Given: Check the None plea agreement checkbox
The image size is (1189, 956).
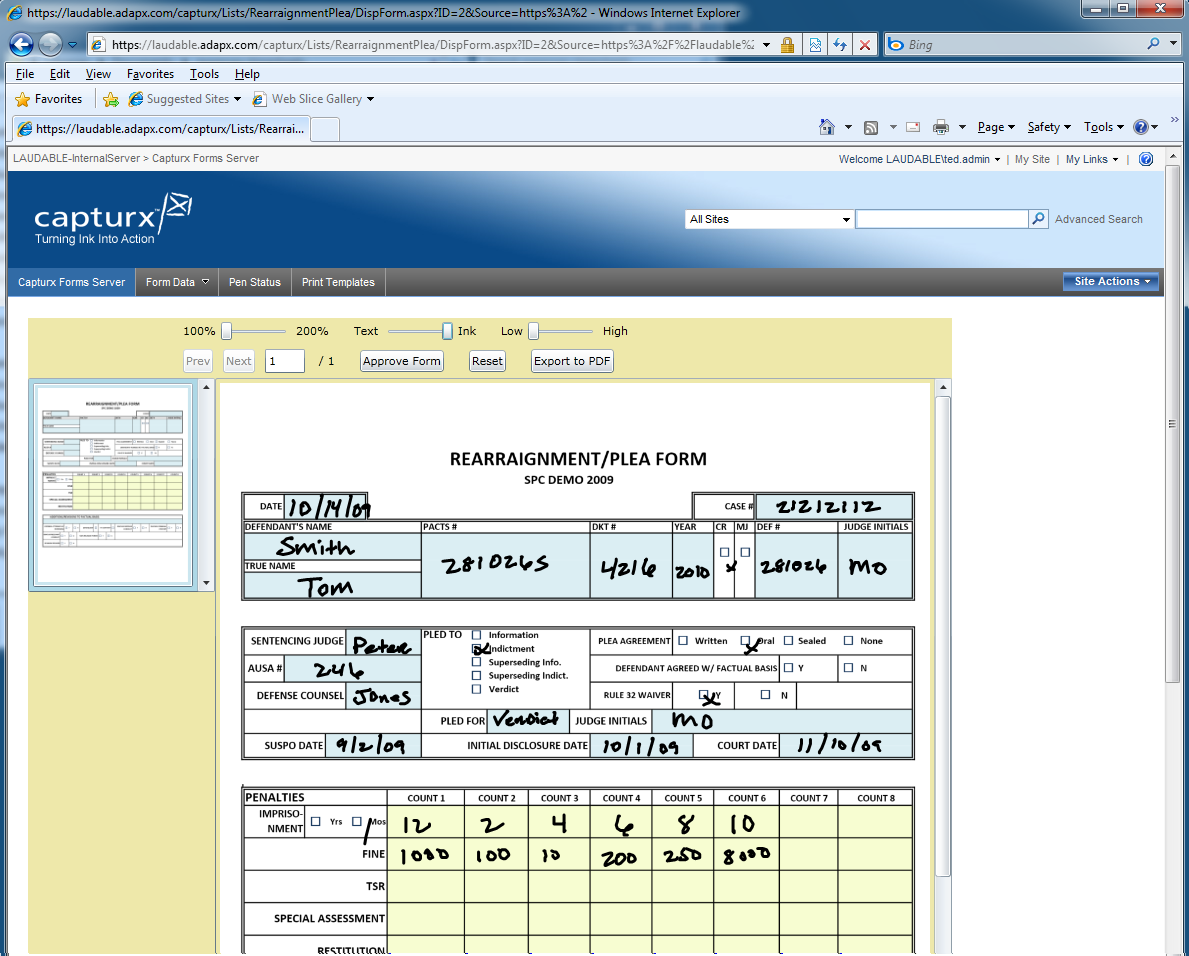Looking at the screenshot, I should 849,641.
